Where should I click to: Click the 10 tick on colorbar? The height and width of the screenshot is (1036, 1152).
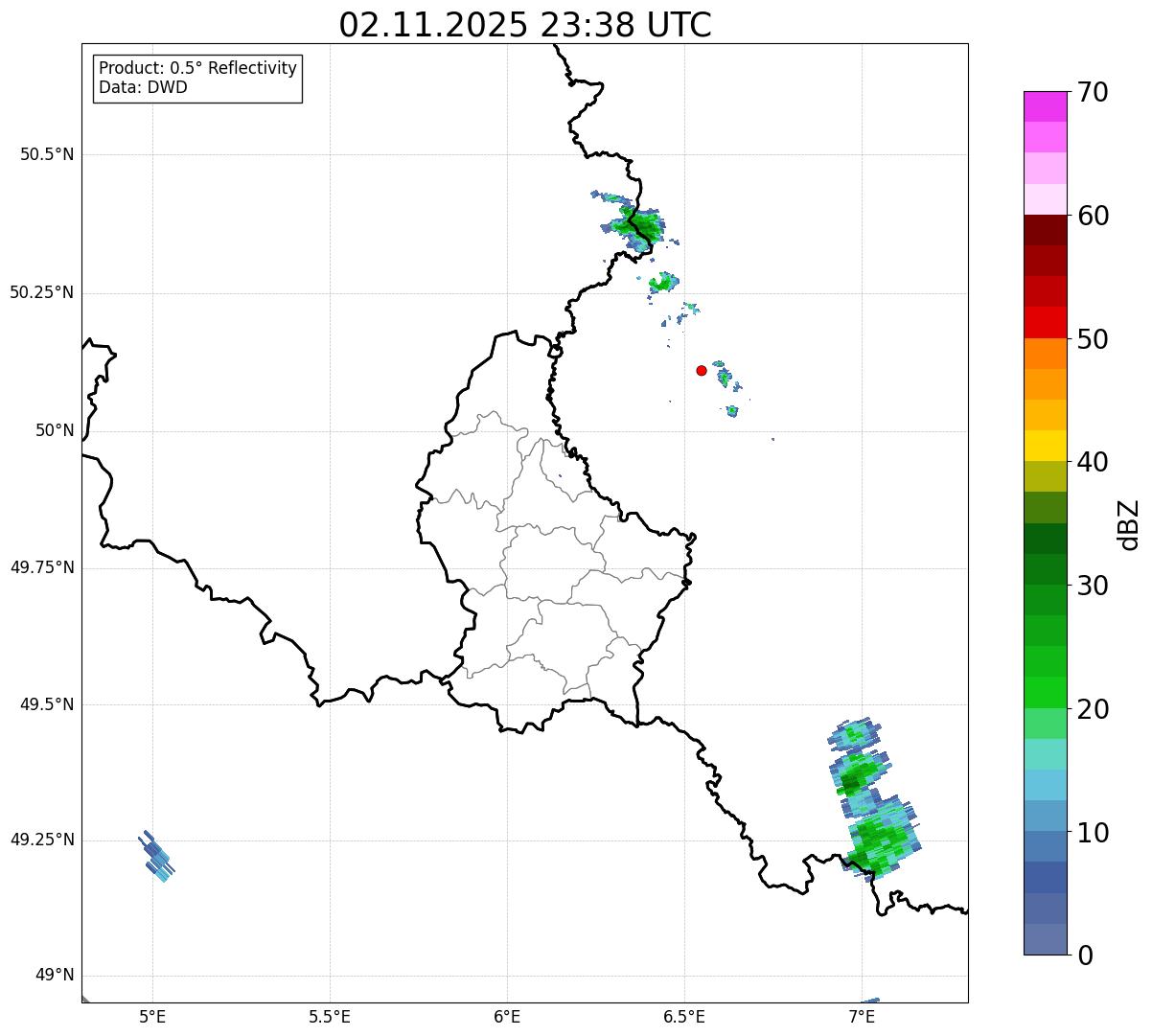pyautogui.click(x=1093, y=833)
